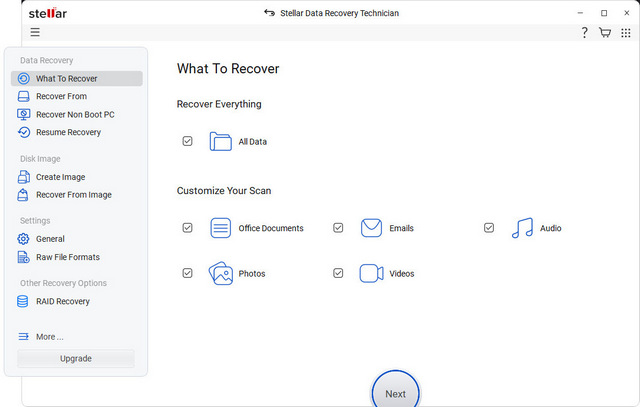Open the apps grid icon
The height and width of the screenshot is (407, 640).
coord(626,33)
